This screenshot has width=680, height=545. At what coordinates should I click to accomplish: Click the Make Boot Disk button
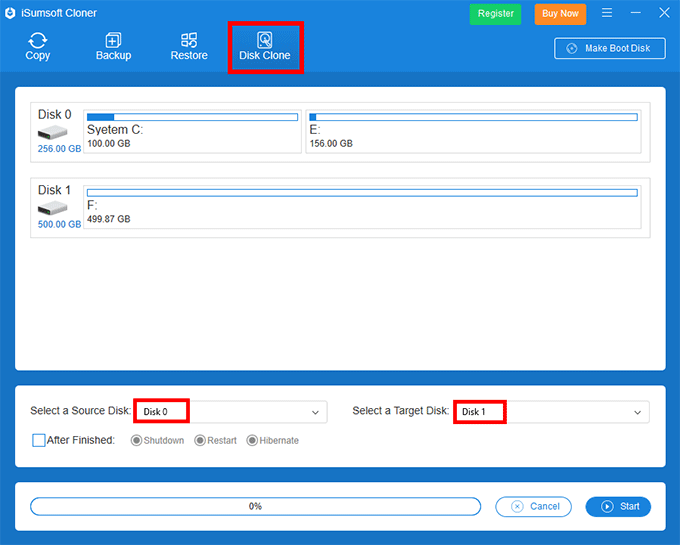click(610, 48)
